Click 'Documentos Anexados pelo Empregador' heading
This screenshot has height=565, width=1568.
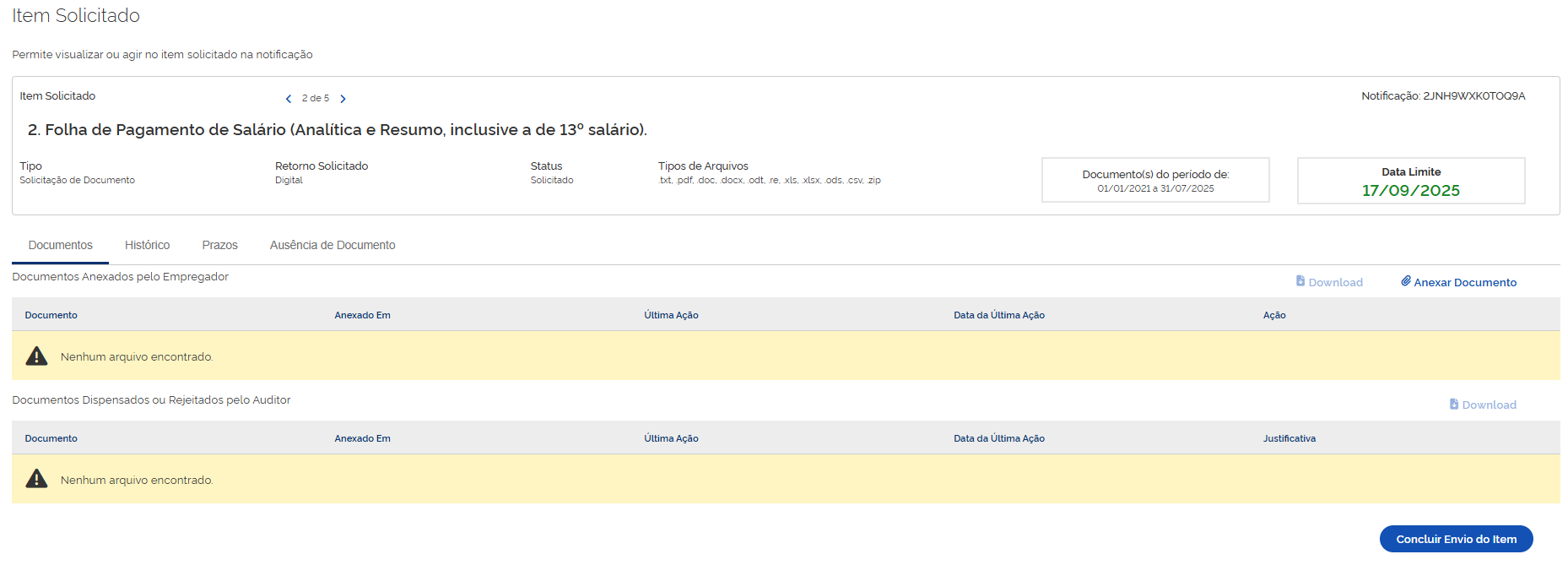[x=120, y=277]
